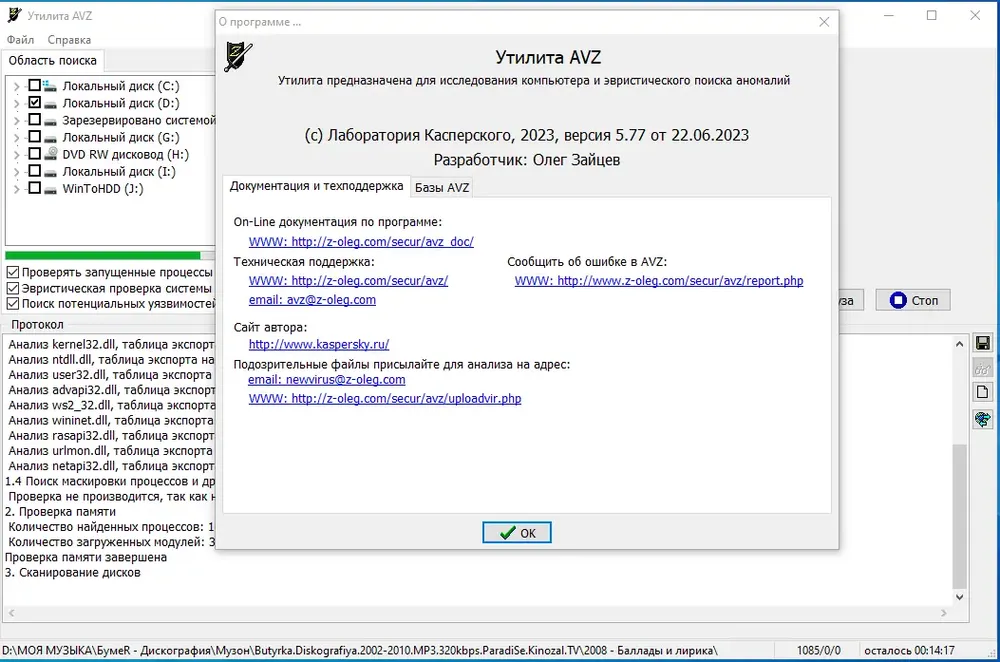Open the Справка menu

[69, 40]
